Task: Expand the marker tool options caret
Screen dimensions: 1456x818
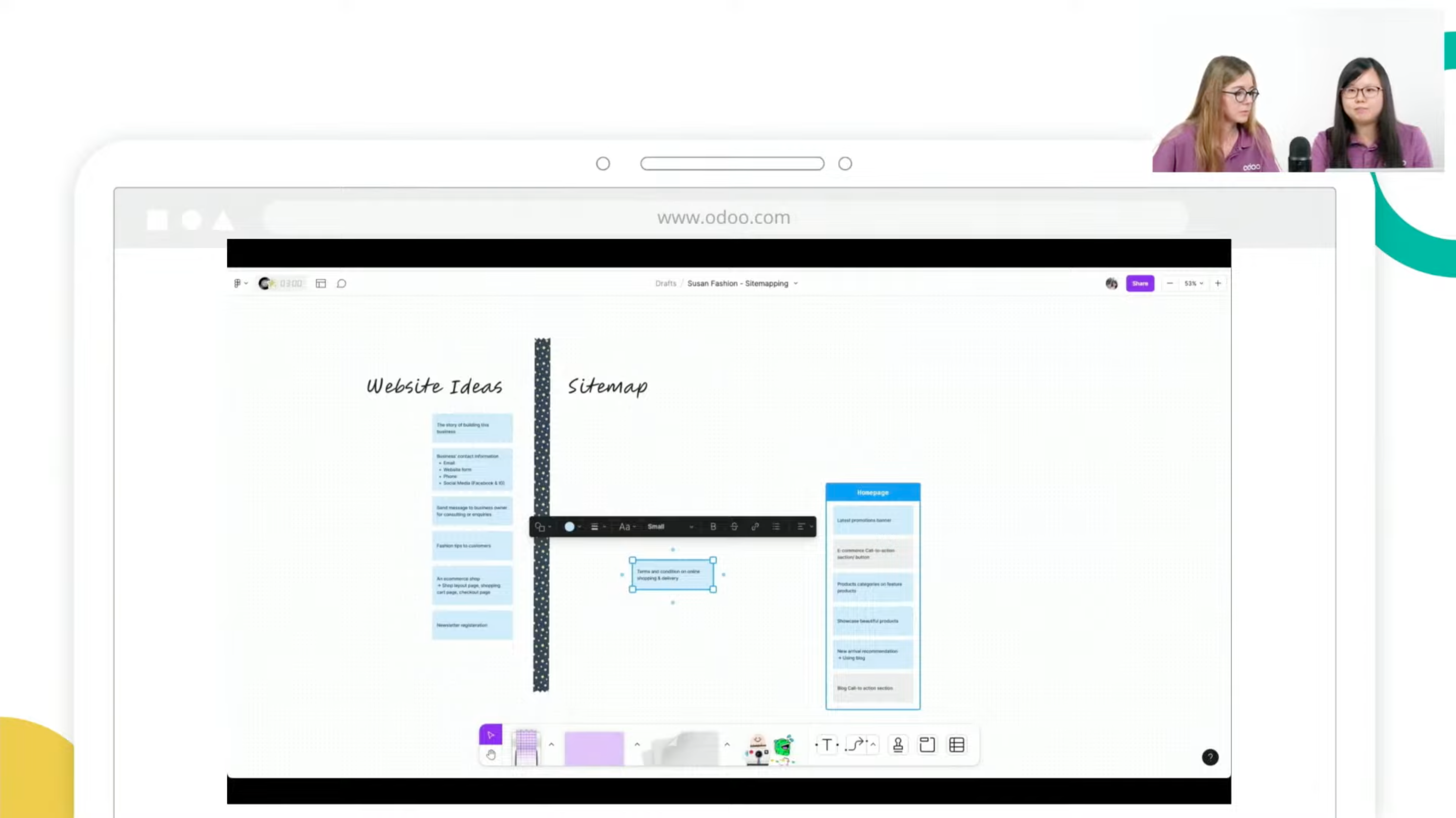Action: click(551, 745)
